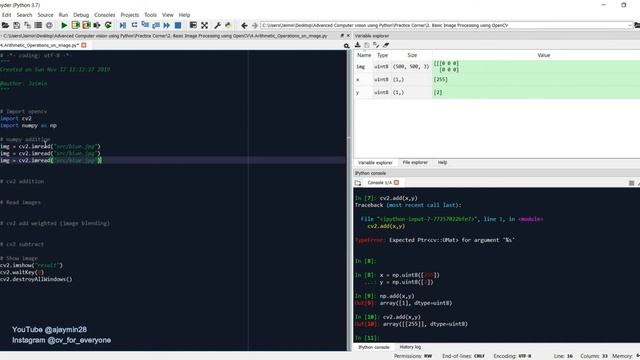
Task: Click the Value column header
Action: pyautogui.click(x=544, y=55)
